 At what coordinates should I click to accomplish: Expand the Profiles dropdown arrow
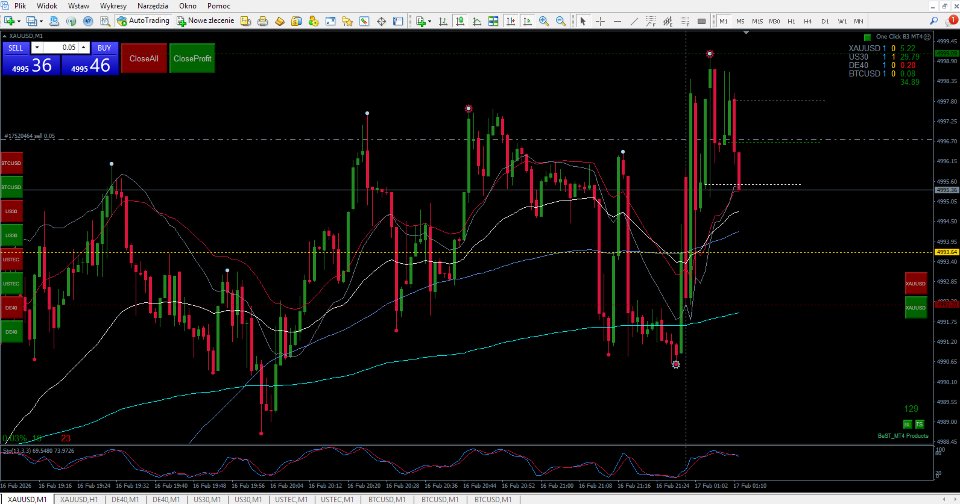click(x=40, y=21)
